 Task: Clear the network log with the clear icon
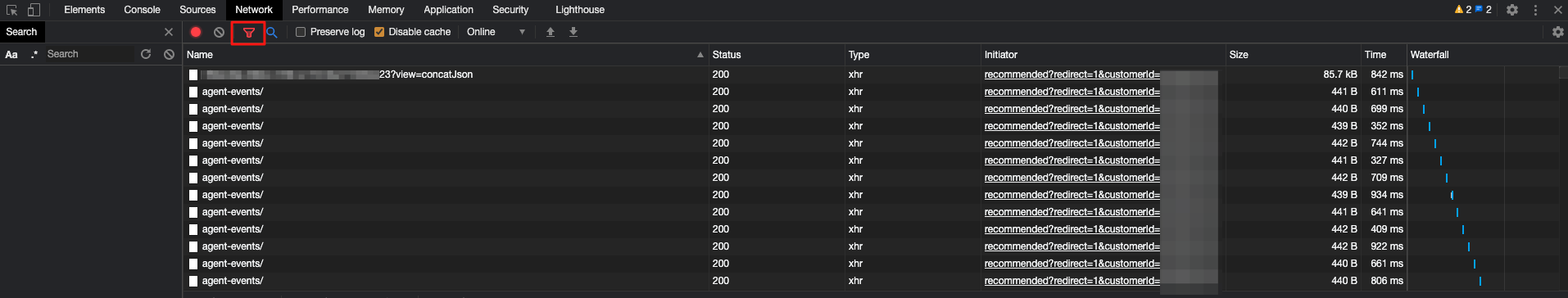(219, 32)
